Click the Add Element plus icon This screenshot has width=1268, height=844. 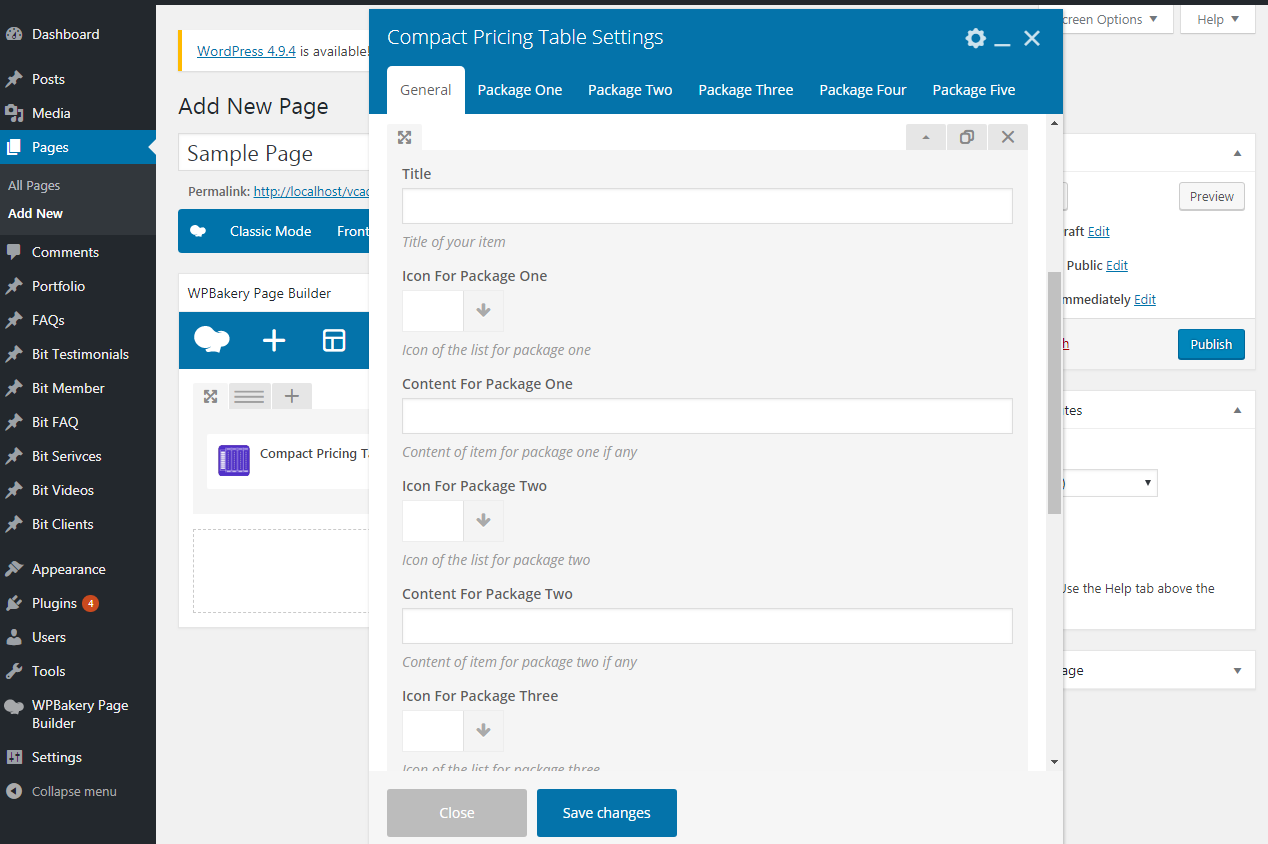click(x=274, y=340)
